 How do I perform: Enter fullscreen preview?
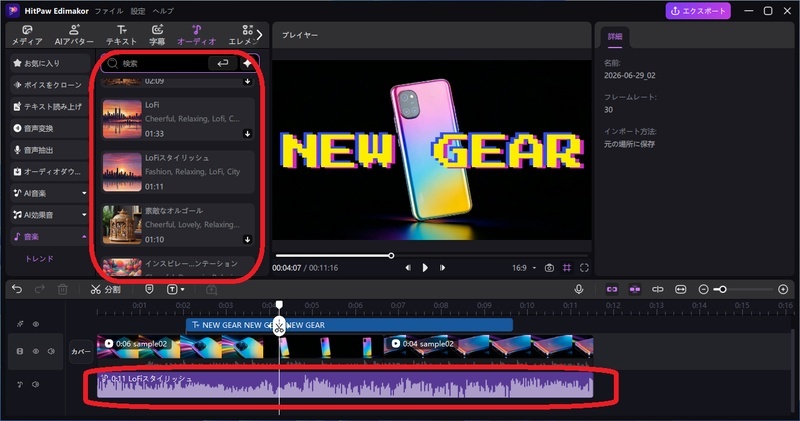[x=584, y=268]
